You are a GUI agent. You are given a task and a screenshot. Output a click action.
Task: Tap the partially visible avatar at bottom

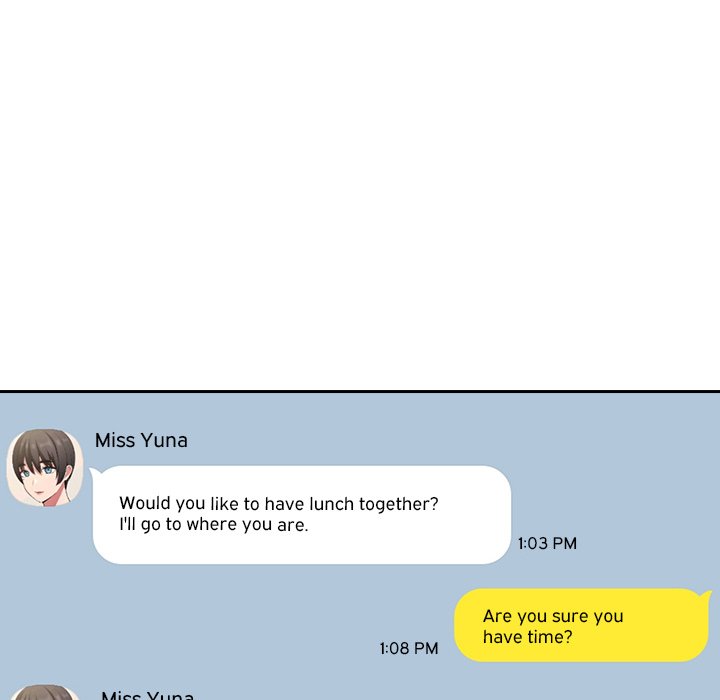pyautogui.click(x=45, y=692)
